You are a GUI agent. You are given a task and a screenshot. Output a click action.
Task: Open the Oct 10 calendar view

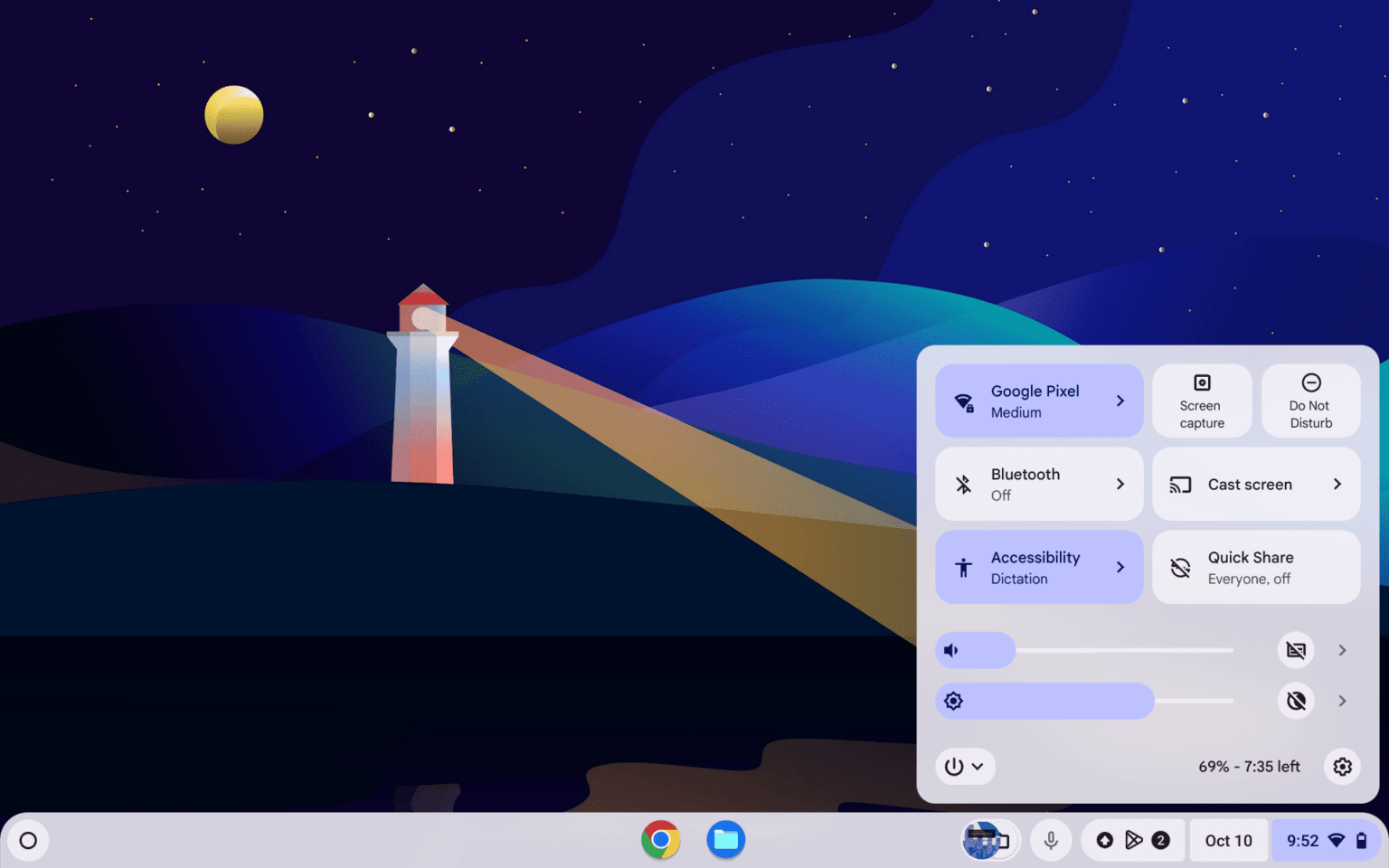[1227, 840]
